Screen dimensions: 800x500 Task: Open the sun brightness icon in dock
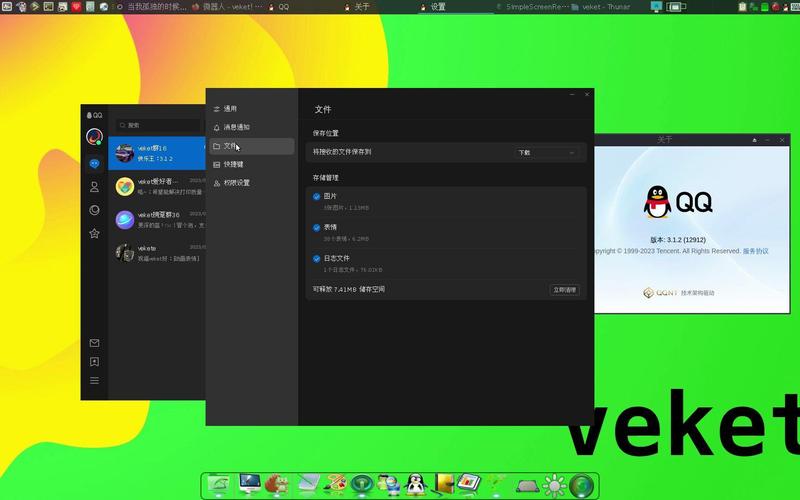[554, 485]
